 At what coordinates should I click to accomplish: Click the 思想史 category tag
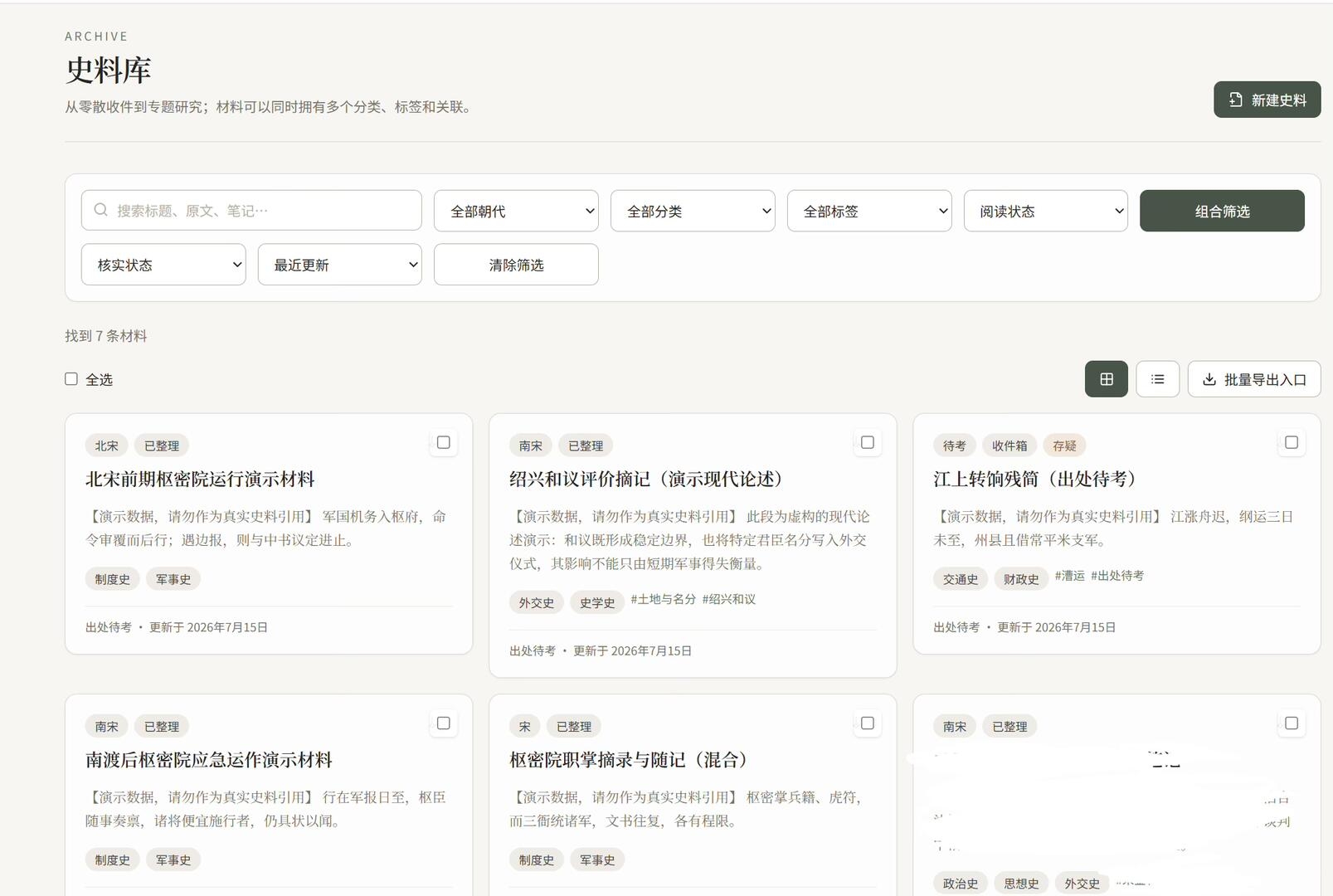pyautogui.click(x=1021, y=884)
